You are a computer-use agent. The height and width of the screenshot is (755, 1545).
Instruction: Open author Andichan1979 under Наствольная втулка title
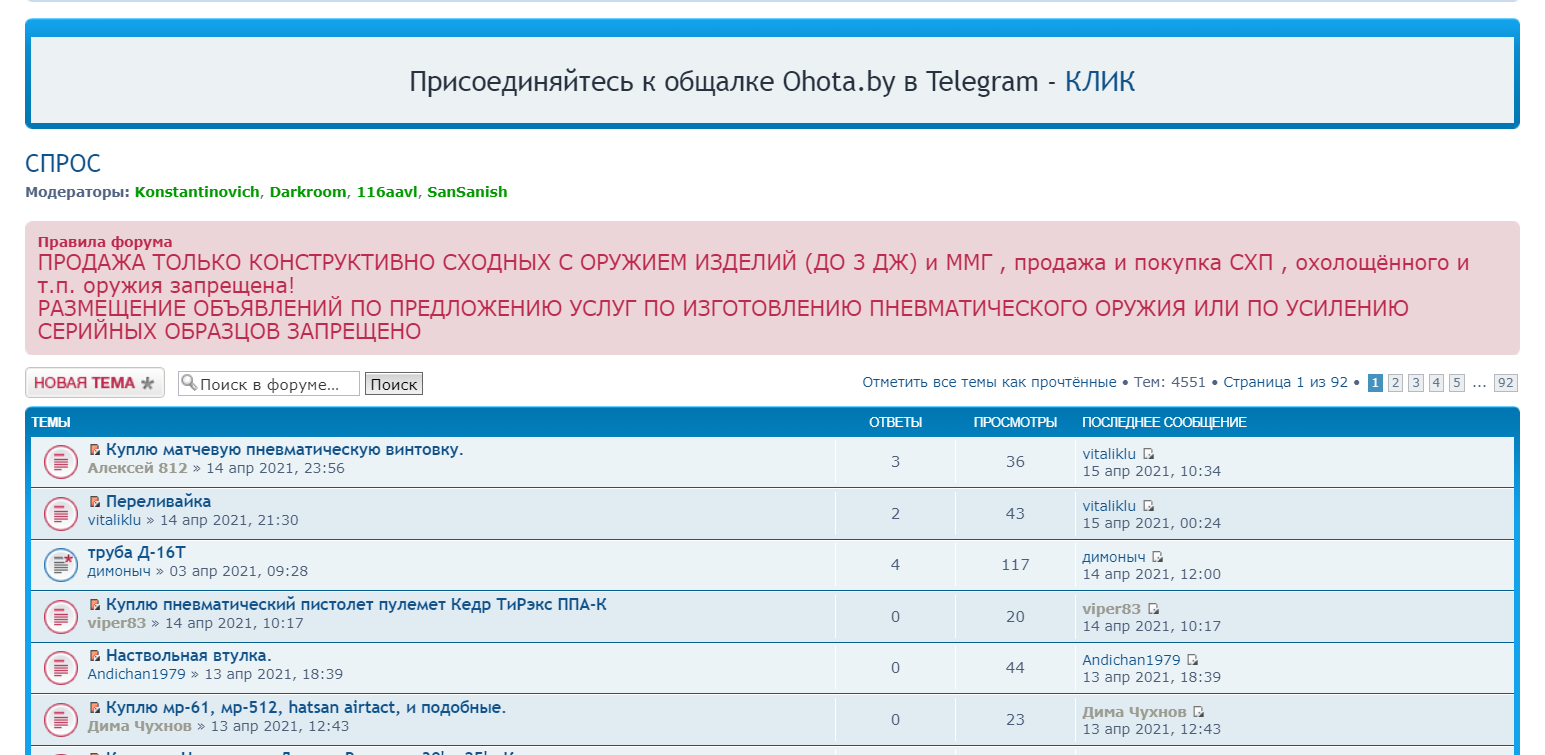[137, 674]
